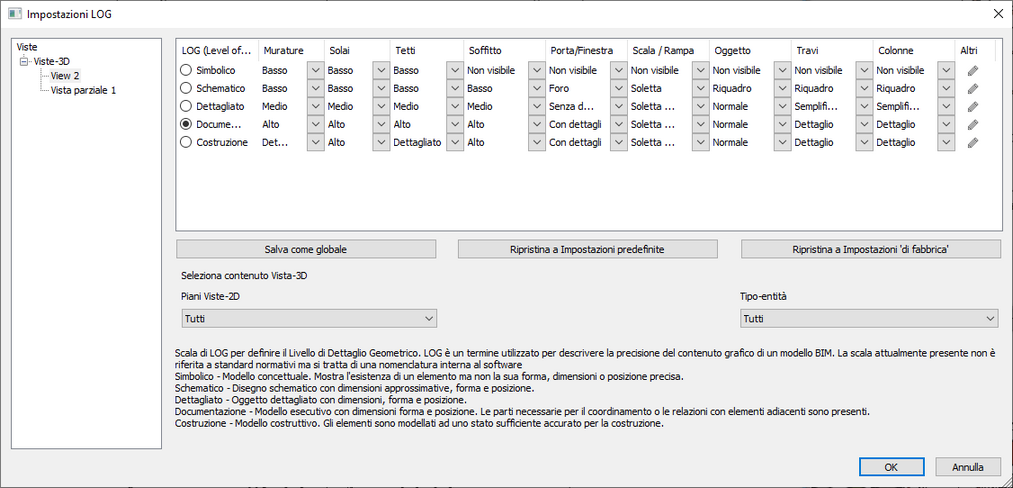The image size is (1013, 488).
Task: Open the Piani Viste-2D dropdown
Action: [308, 319]
